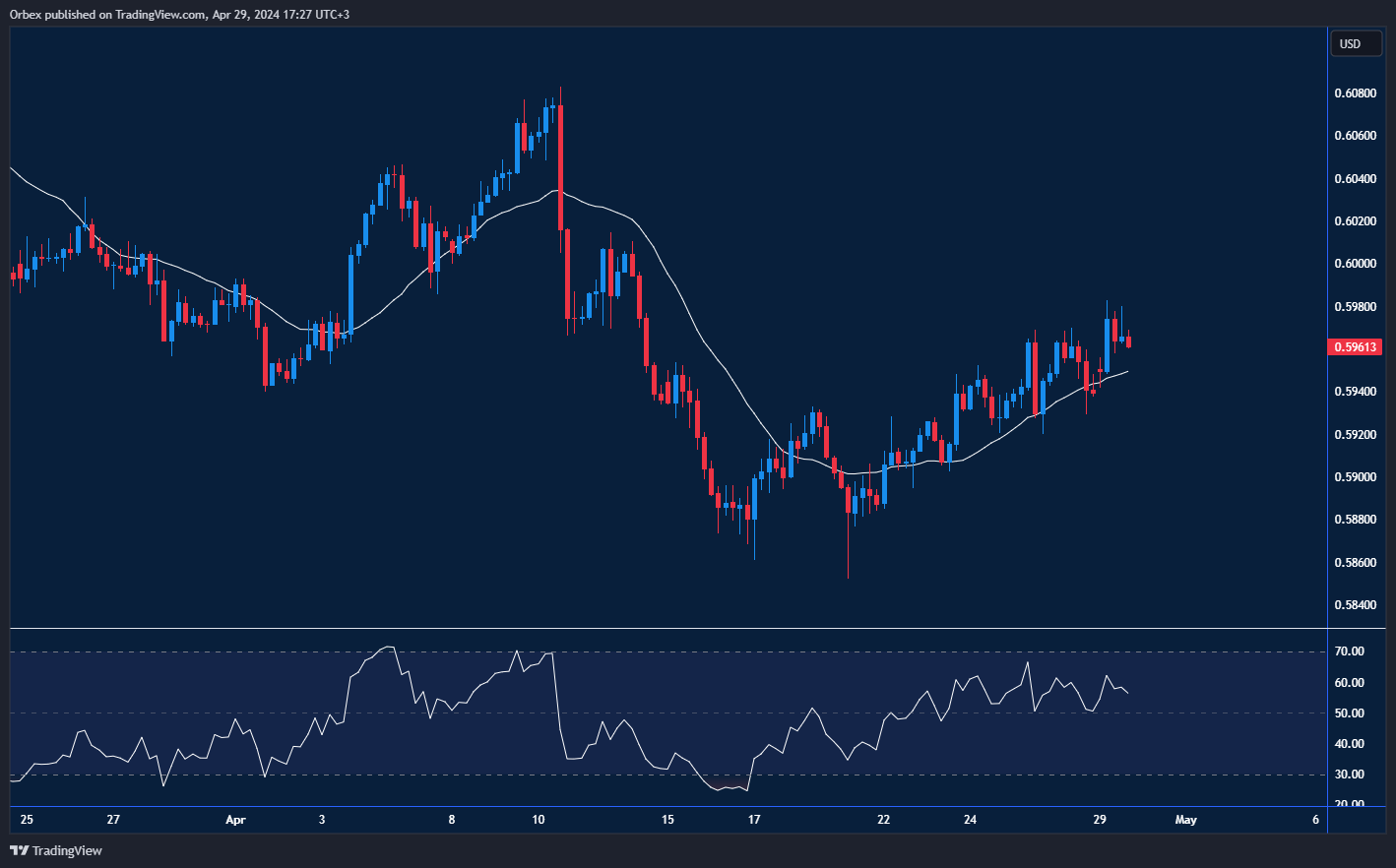This screenshot has width=1396, height=868.
Task: Click the red 0.59613 current price tag
Action: pyautogui.click(x=1356, y=347)
